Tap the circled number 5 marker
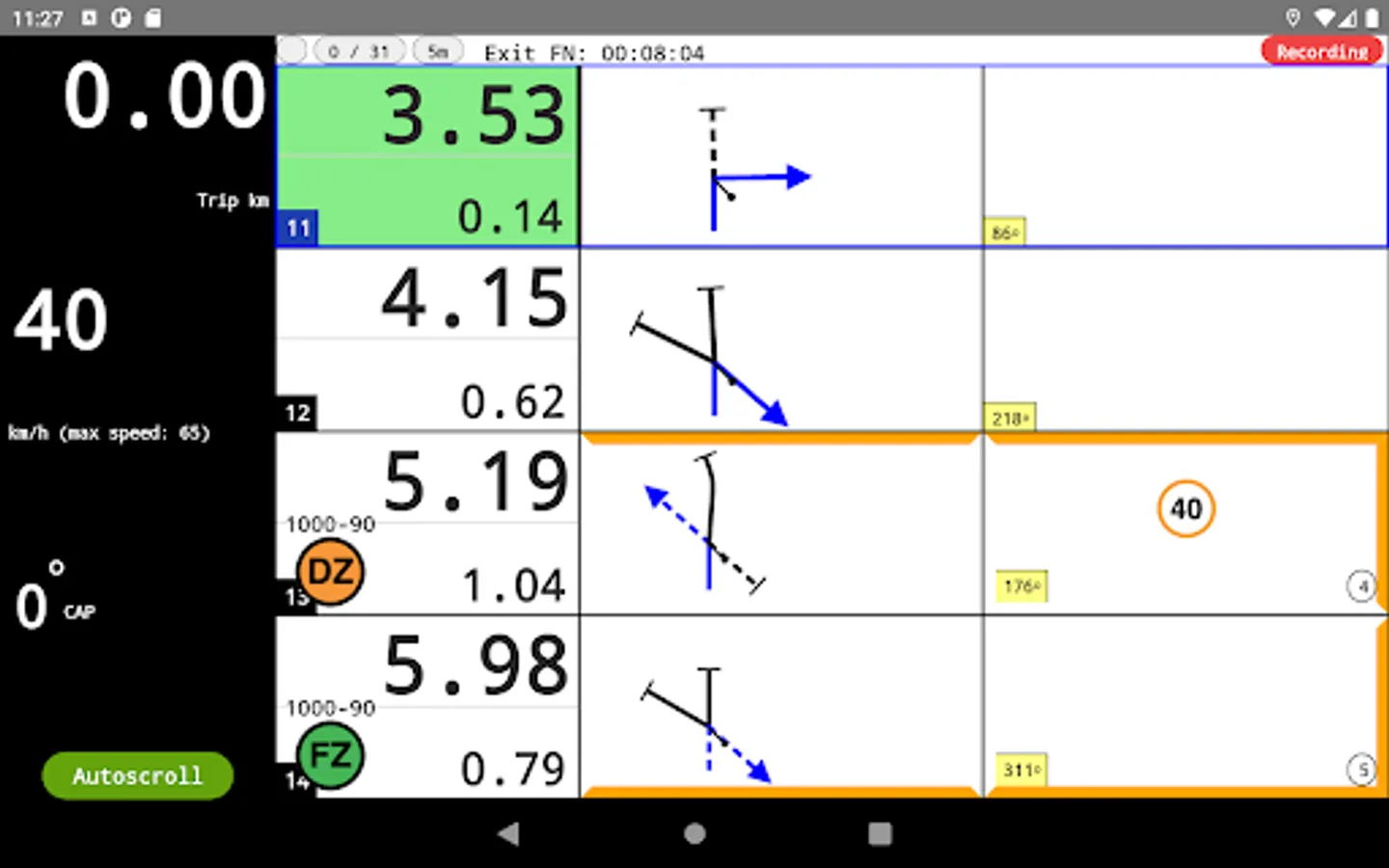Screen dimensions: 1389x868 coord(1362,770)
